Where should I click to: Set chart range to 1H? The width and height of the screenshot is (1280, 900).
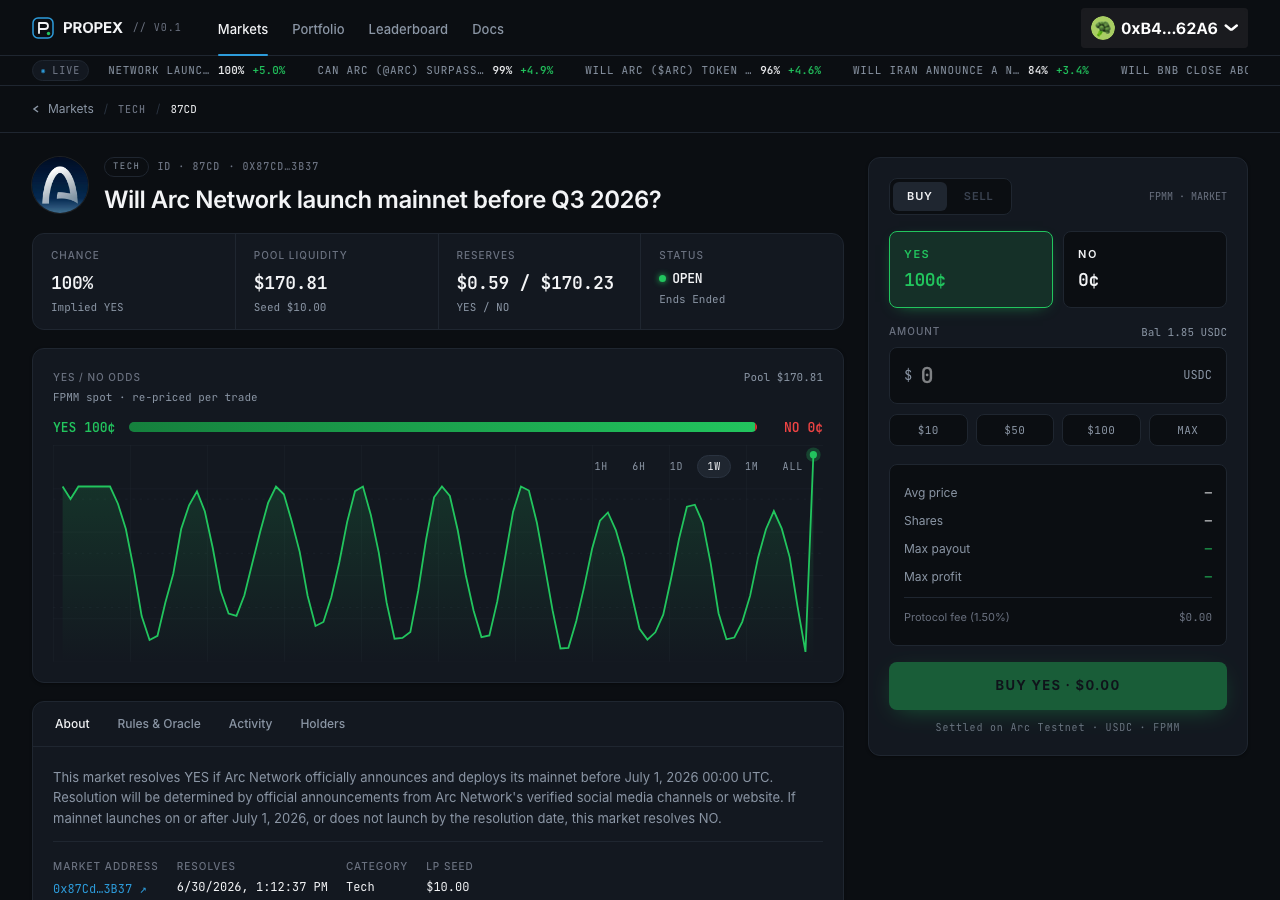601,467
